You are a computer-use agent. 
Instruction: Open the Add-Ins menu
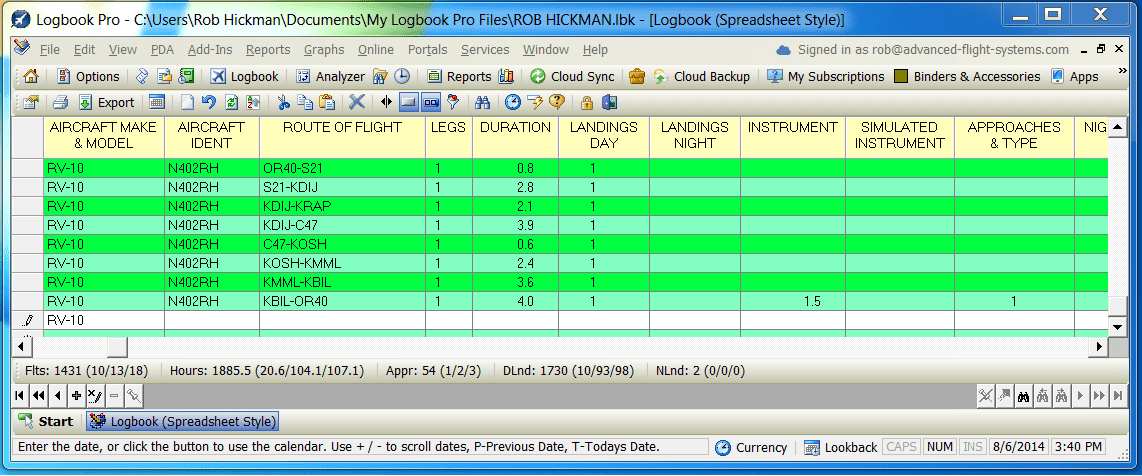coord(210,50)
